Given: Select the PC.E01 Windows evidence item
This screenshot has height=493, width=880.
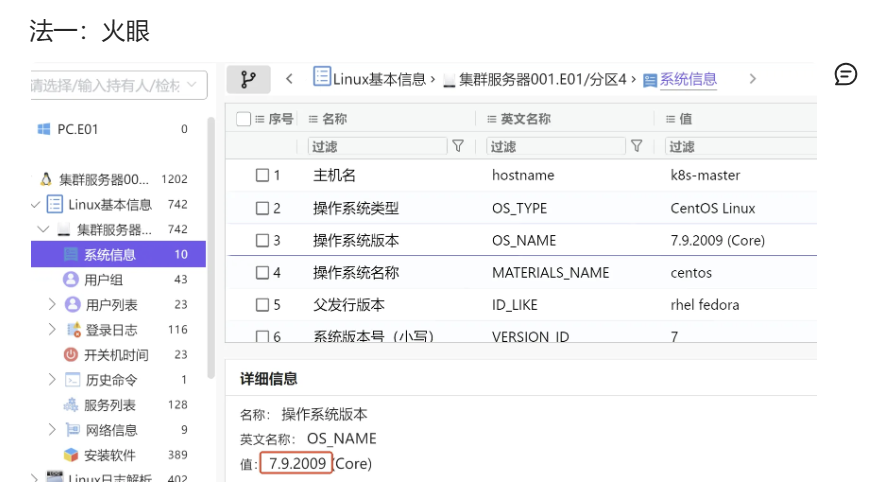Looking at the screenshot, I should (x=77, y=129).
